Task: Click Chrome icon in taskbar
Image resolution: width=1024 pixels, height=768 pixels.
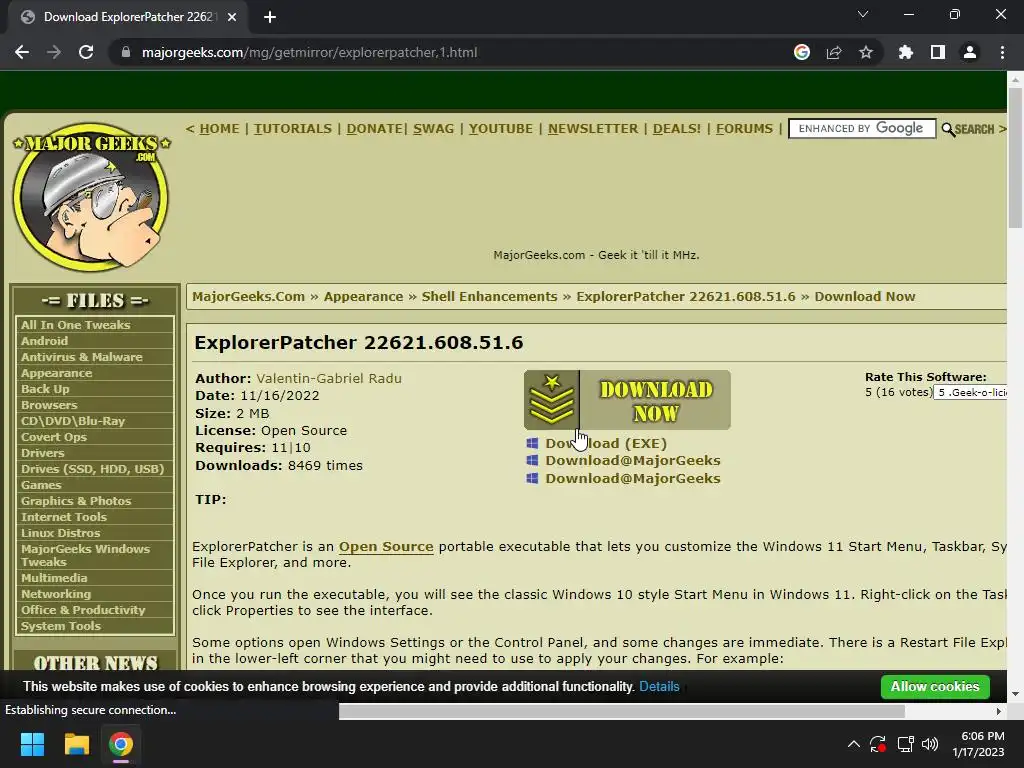Action: pyautogui.click(x=121, y=744)
